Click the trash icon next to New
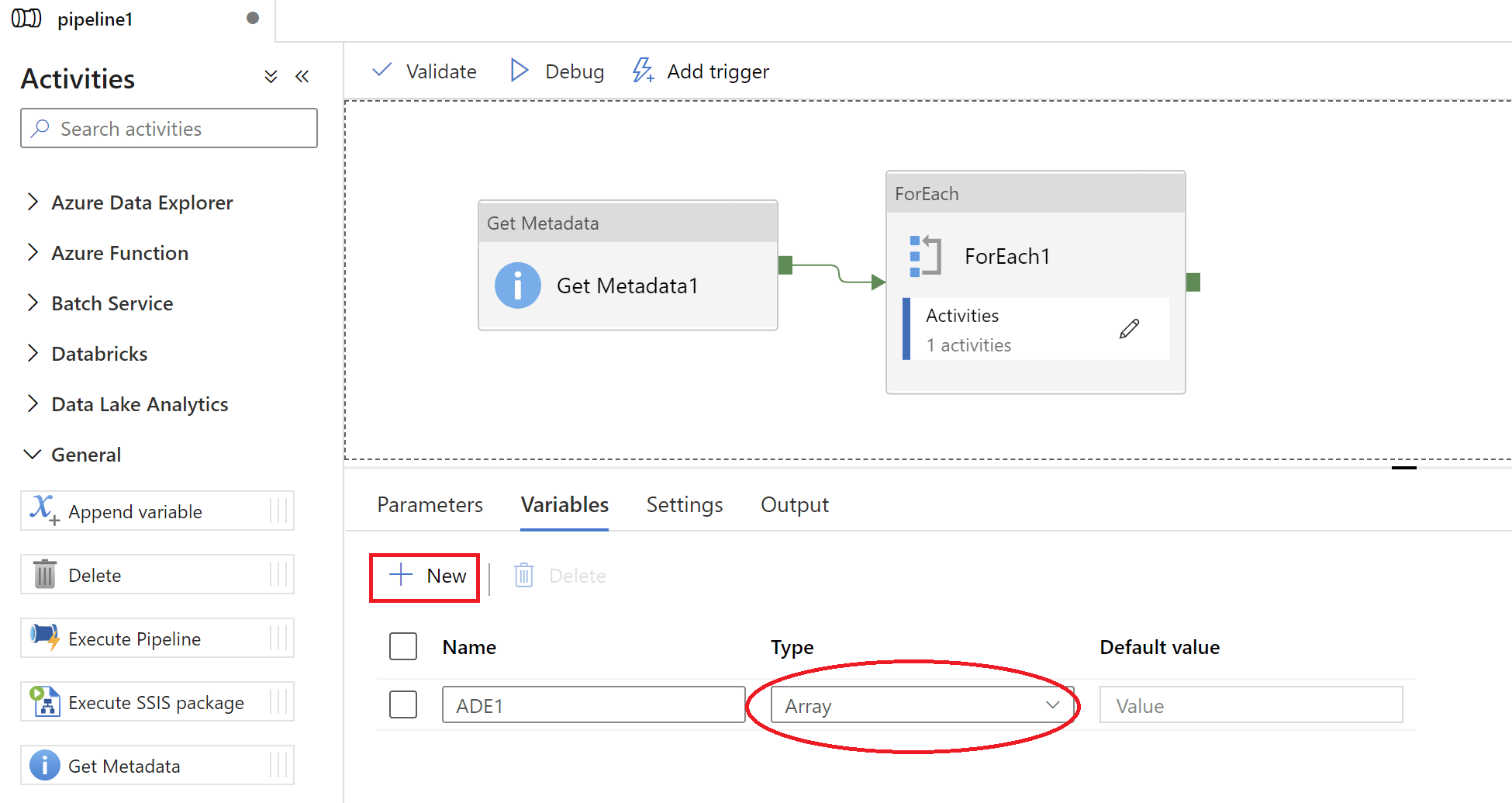This screenshot has width=1512, height=803. point(524,575)
